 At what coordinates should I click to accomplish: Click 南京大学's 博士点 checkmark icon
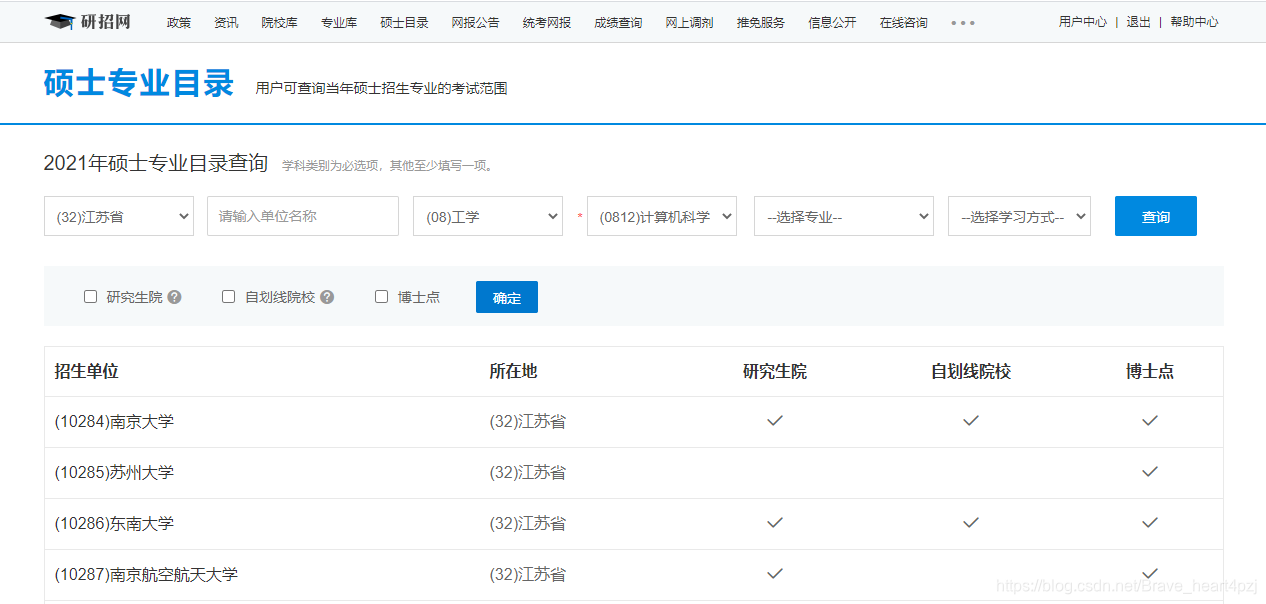pos(1149,421)
